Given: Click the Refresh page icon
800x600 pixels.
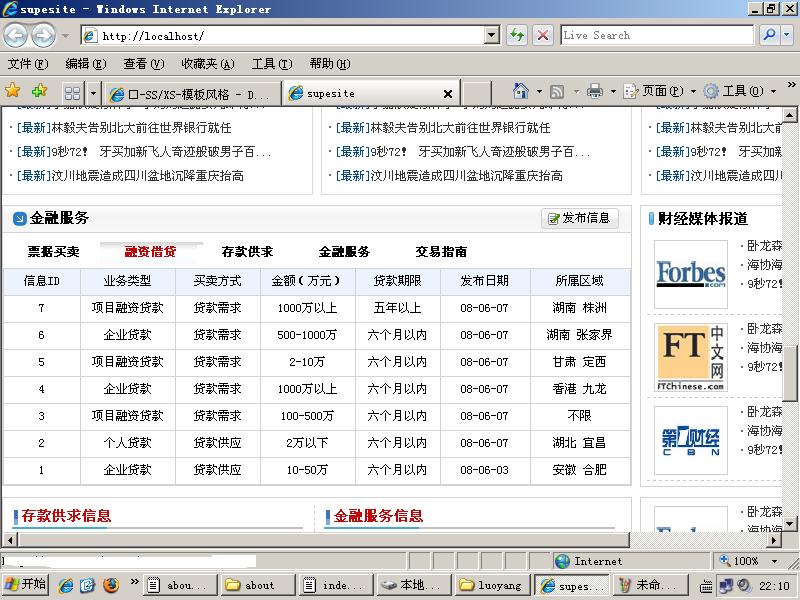Looking at the screenshot, I should [517, 35].
